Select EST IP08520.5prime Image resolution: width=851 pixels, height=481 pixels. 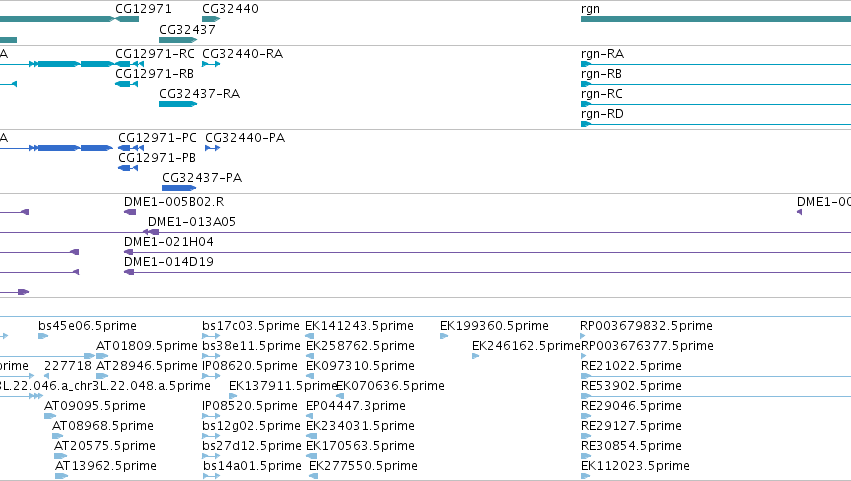(249, 406)
